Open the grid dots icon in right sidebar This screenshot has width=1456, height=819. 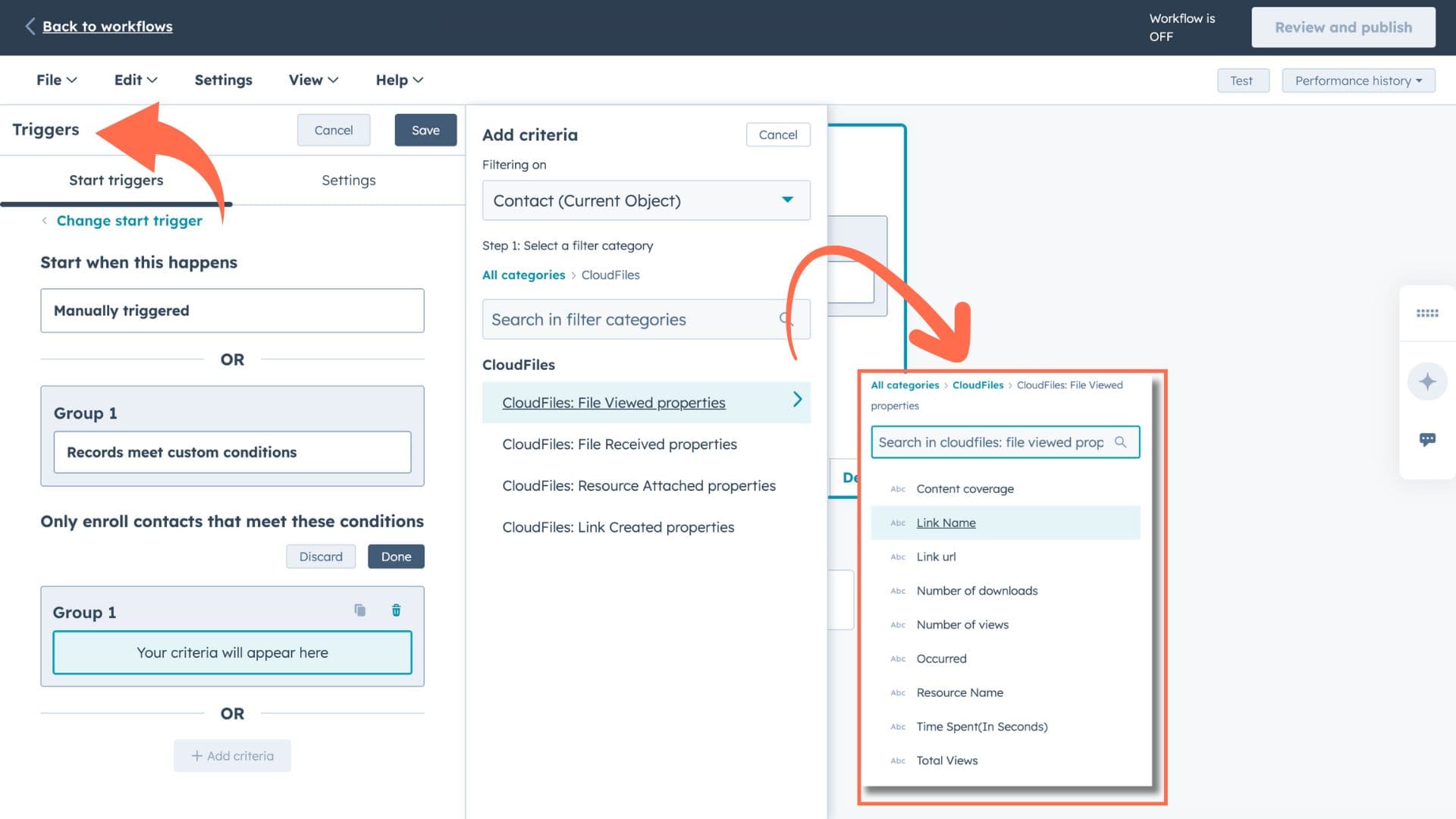[x=1427, y=313]
